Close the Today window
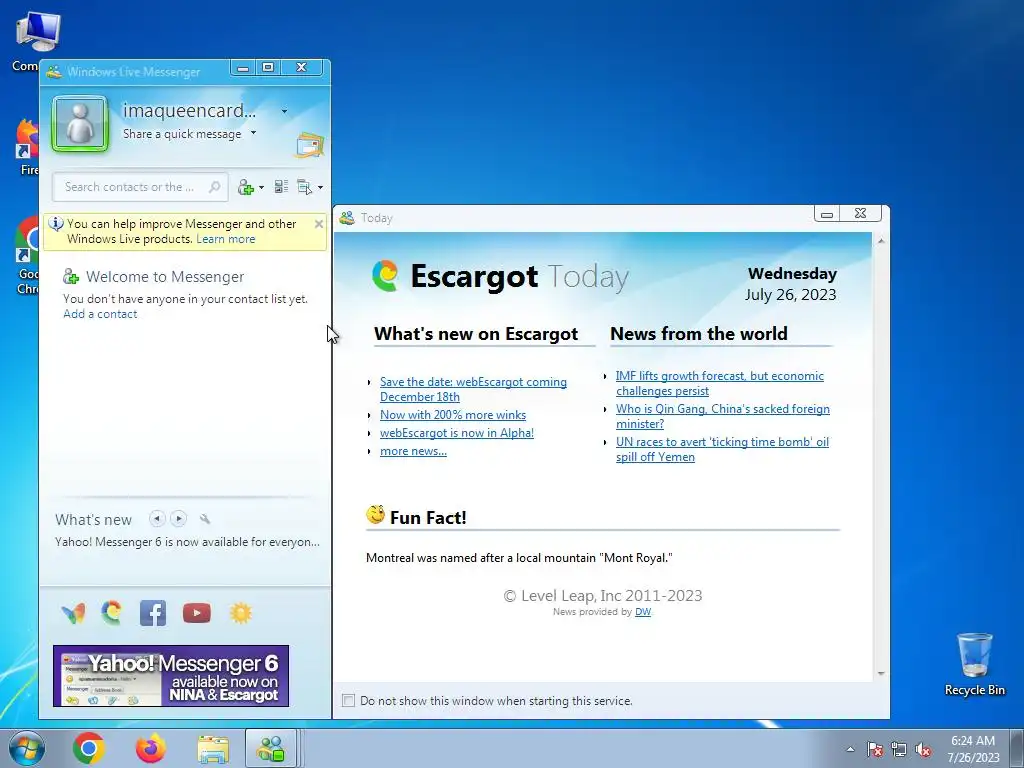 pyautogui.click(x=861, y=214)
